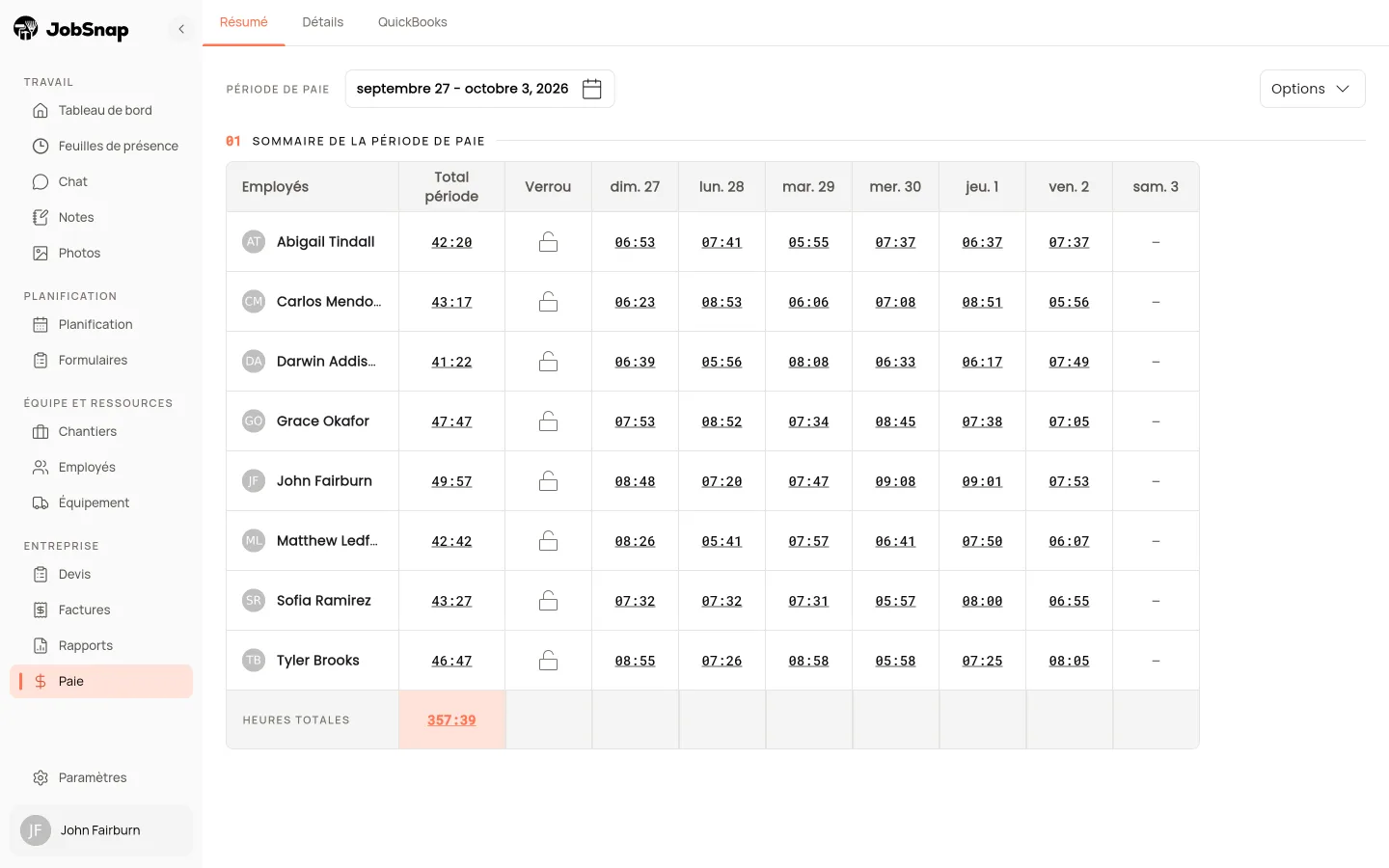
Task: Toggle the lock for John Fairburn's row
Action: 548,481
